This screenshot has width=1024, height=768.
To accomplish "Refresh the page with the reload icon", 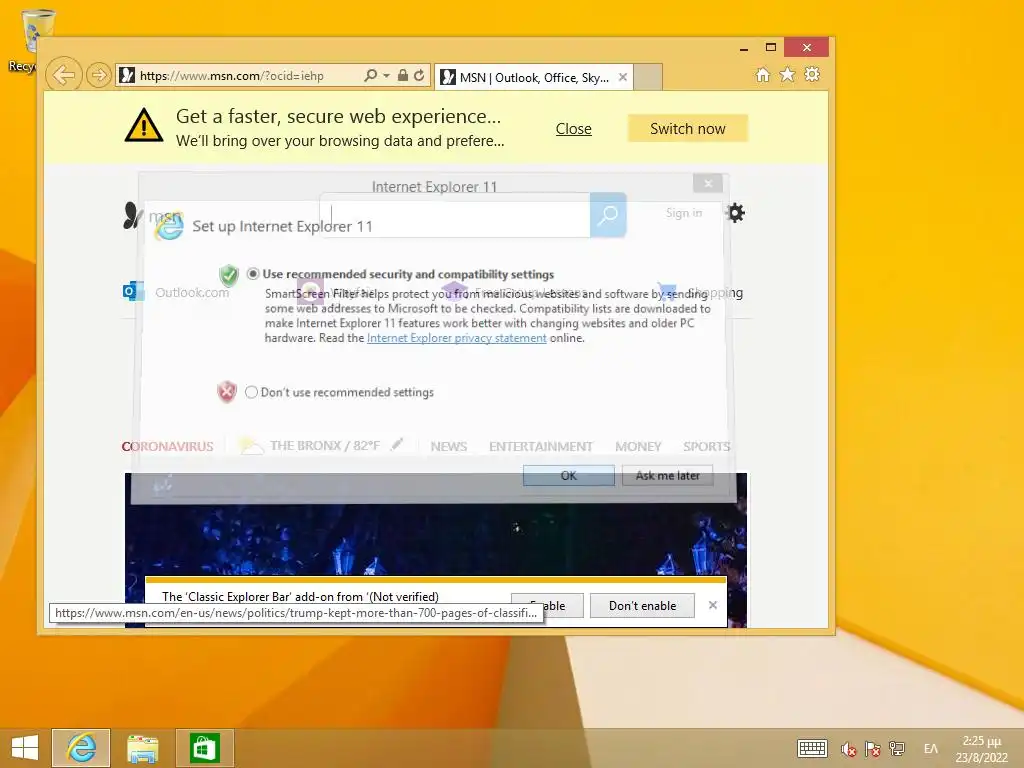I will tap(419, 76).
